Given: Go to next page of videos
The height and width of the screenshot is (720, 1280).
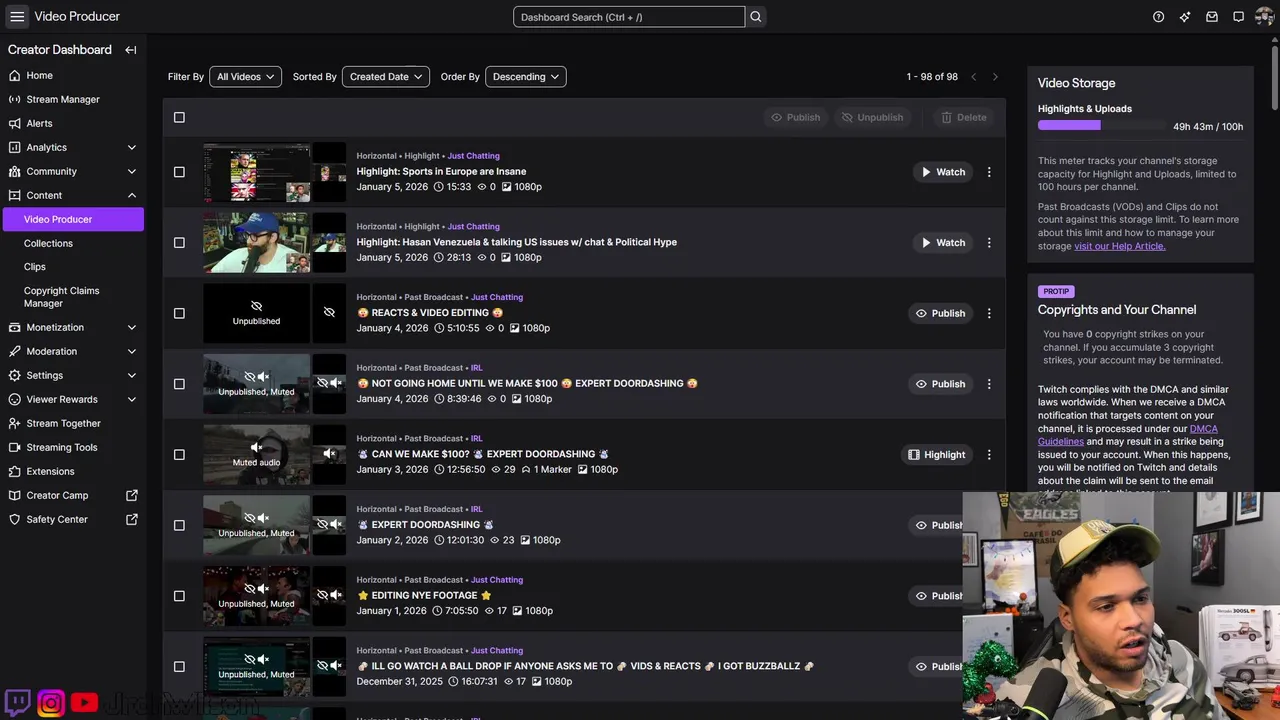Looking at the screenshot, I should pyautogui.click(x=995, y=77).
